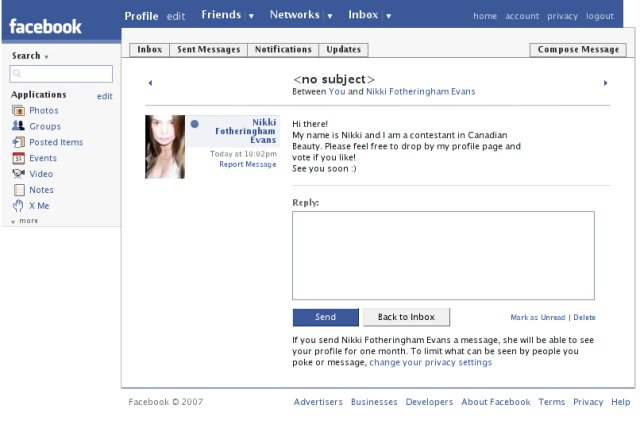Open Nikki Fotheringham Evans link in subject header

click(x=420, y=91)
